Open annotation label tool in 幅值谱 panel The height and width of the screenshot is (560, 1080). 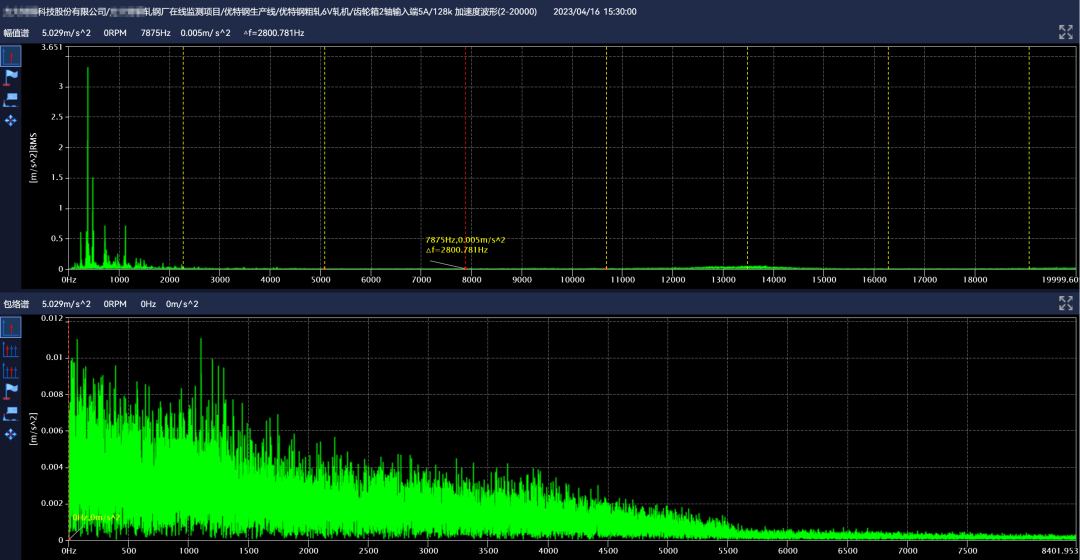click(11, 99)
